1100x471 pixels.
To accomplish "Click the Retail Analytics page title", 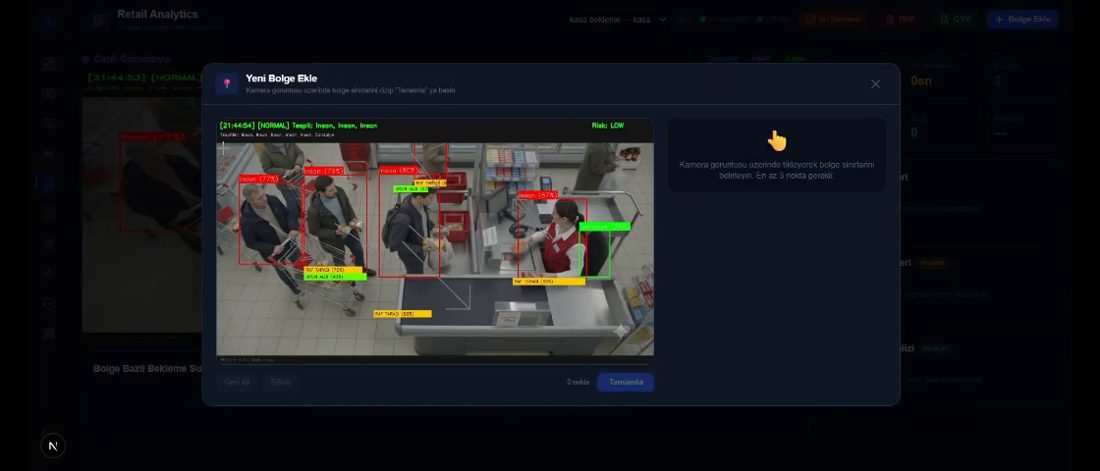I will (158, 14).
